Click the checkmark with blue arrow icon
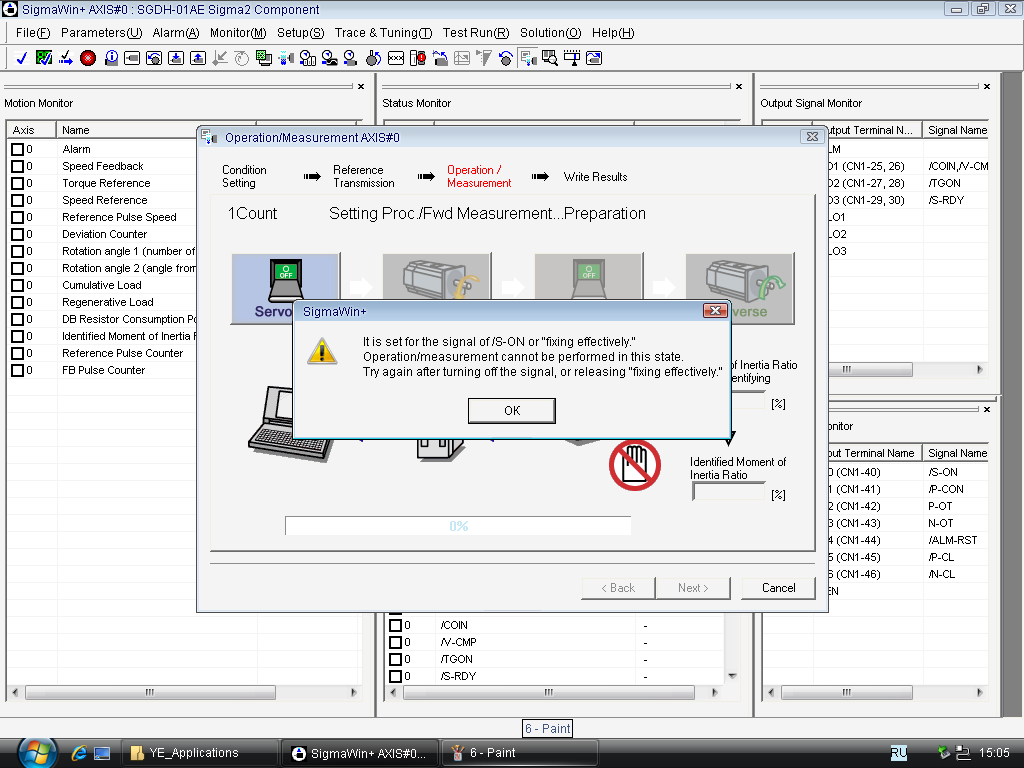1024x768 pixels. 65,58
